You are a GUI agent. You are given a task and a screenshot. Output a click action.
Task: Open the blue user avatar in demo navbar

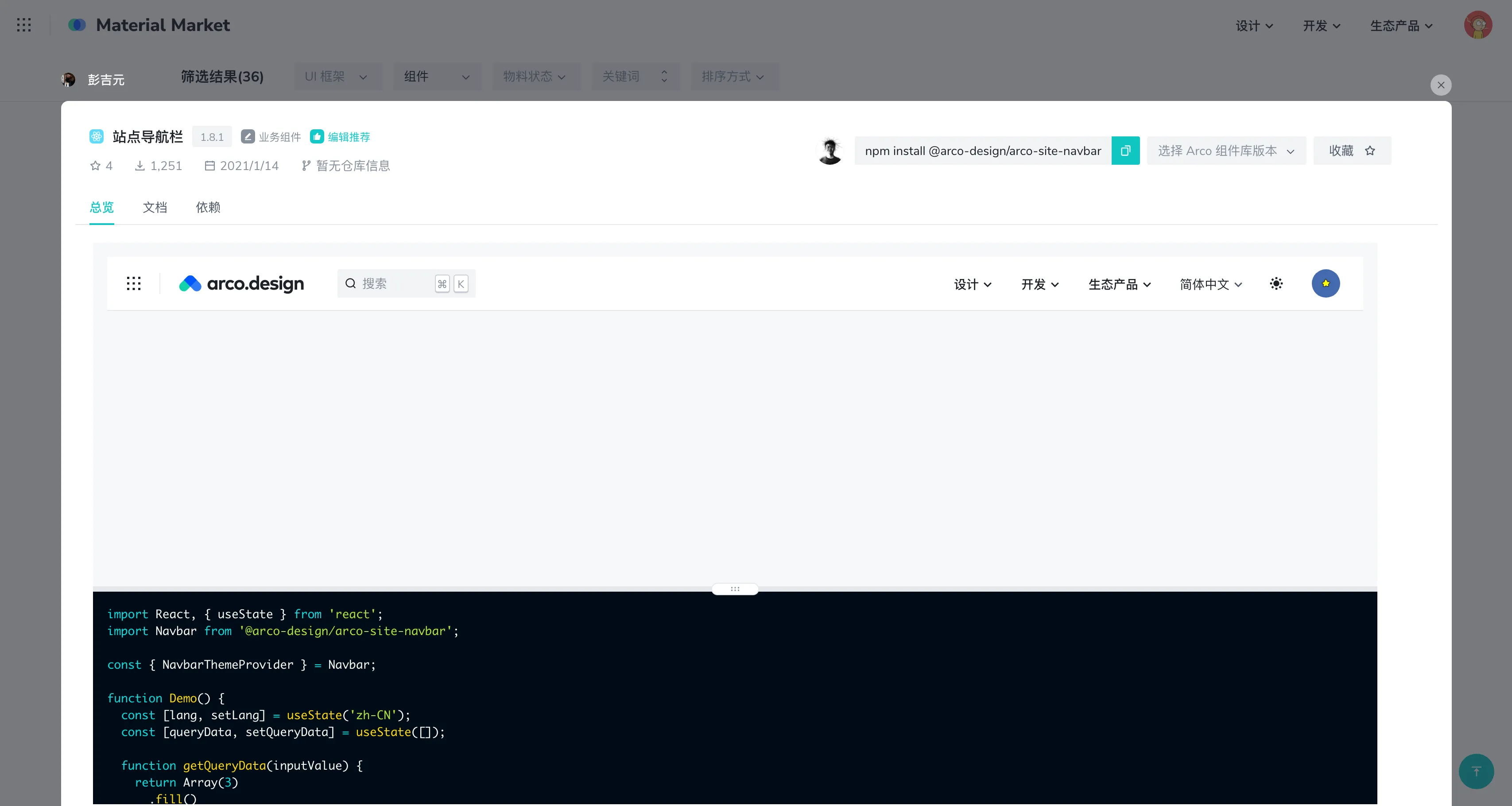[1326, 283]
